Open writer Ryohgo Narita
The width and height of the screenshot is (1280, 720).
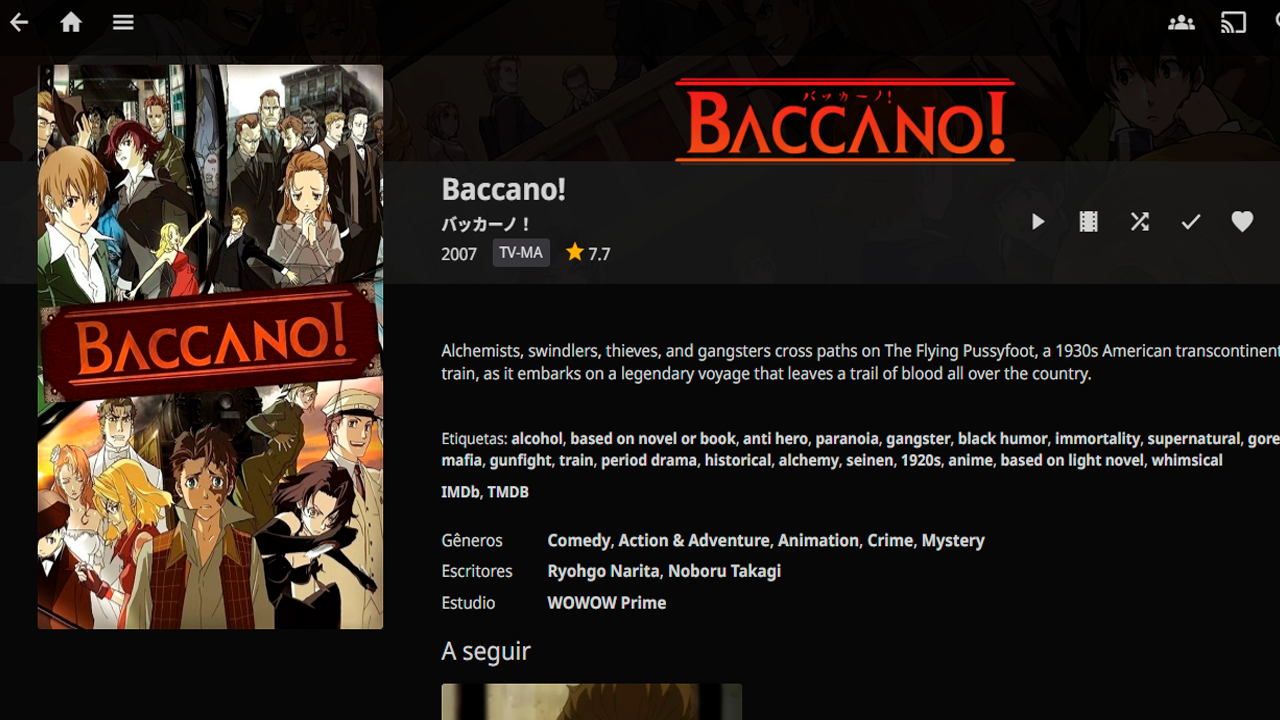(603, 571)
